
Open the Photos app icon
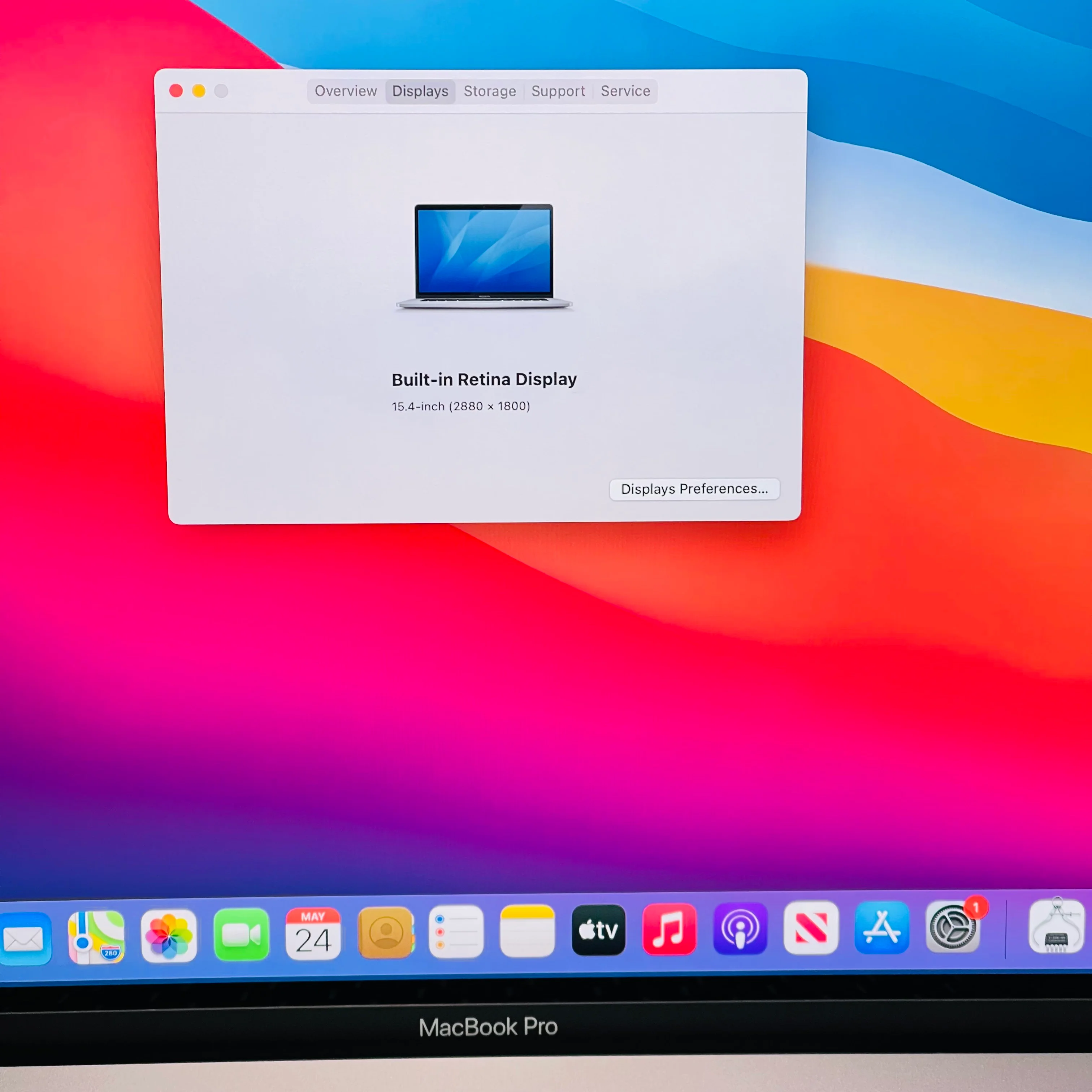[168, 935]
